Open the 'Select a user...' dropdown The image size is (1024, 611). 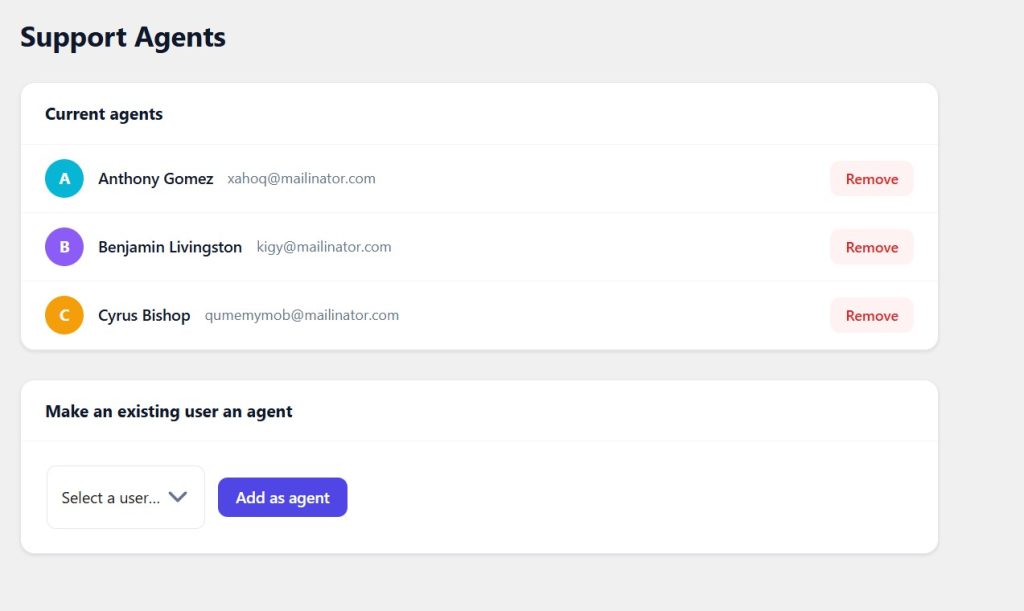pos(125,497)
